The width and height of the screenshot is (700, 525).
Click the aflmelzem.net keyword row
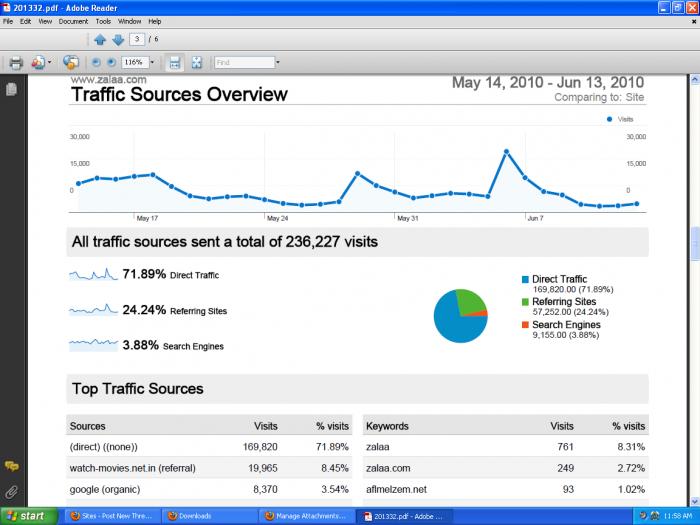(505, 489)
